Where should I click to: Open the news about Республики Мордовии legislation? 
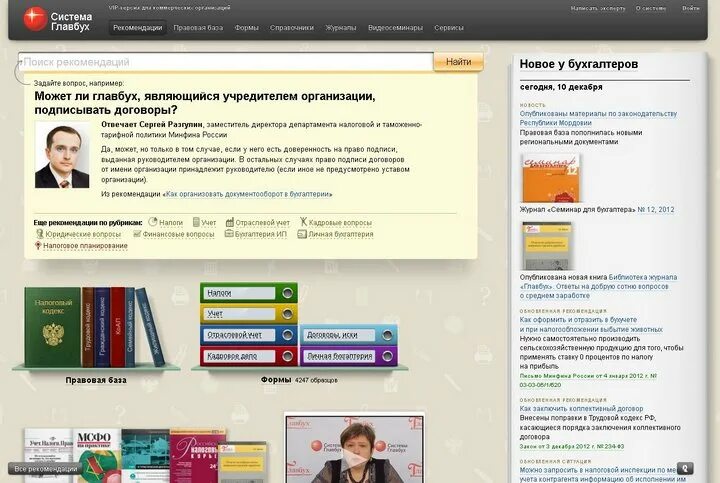point(598,118)
